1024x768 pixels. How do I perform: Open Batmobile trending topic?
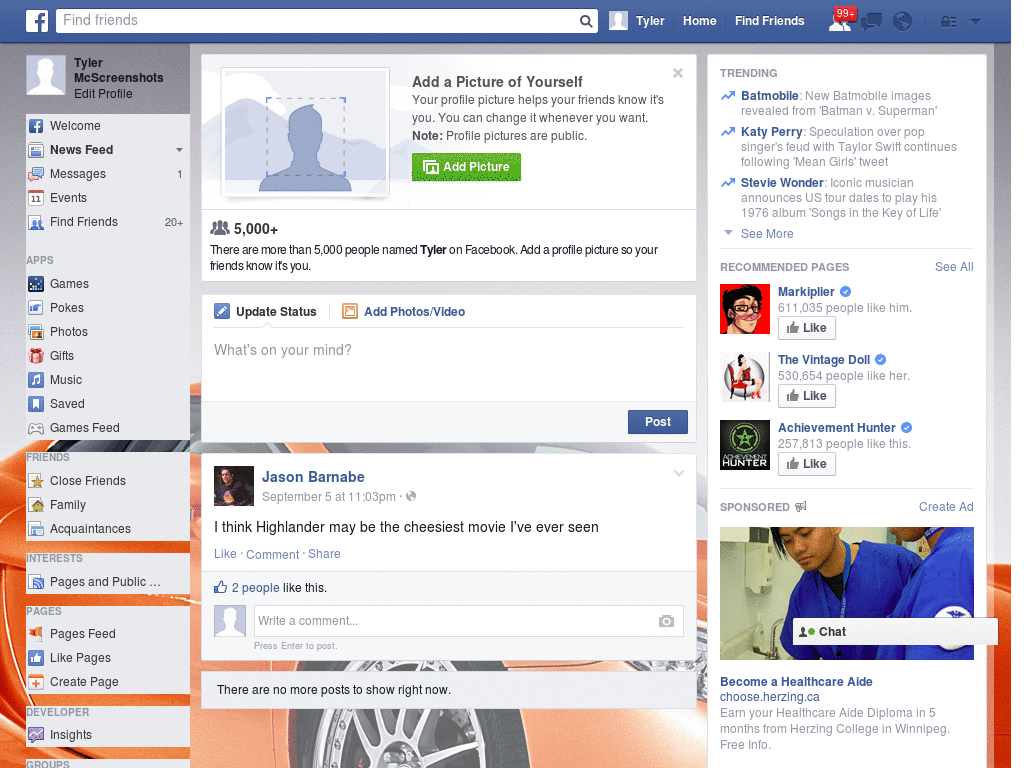pos(769,96)
